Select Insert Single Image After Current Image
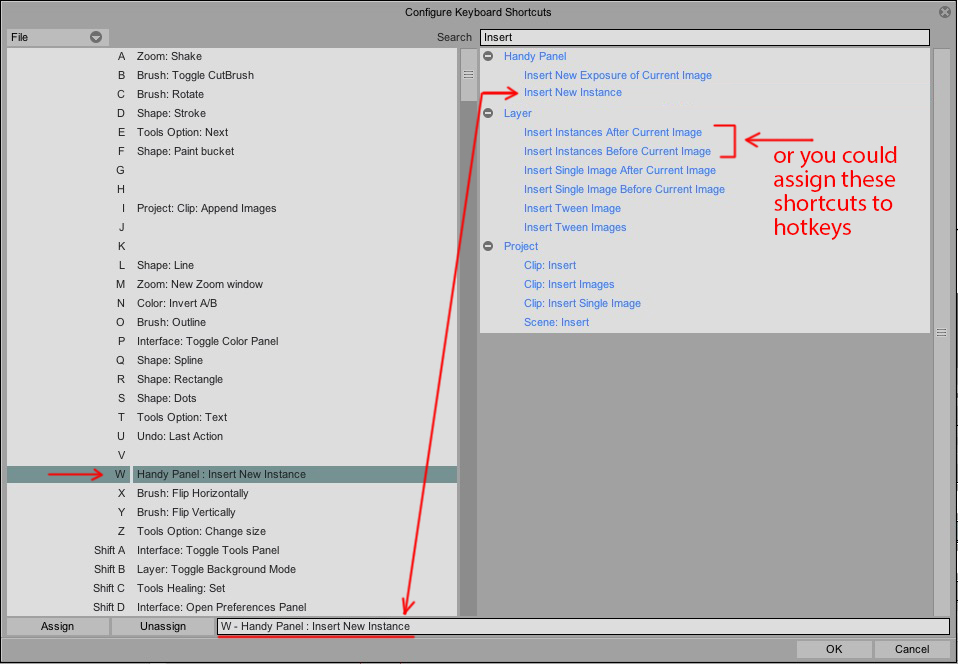The width and height of the screenshot is (958, 664). pyautogui.click(x=620, y=170)
